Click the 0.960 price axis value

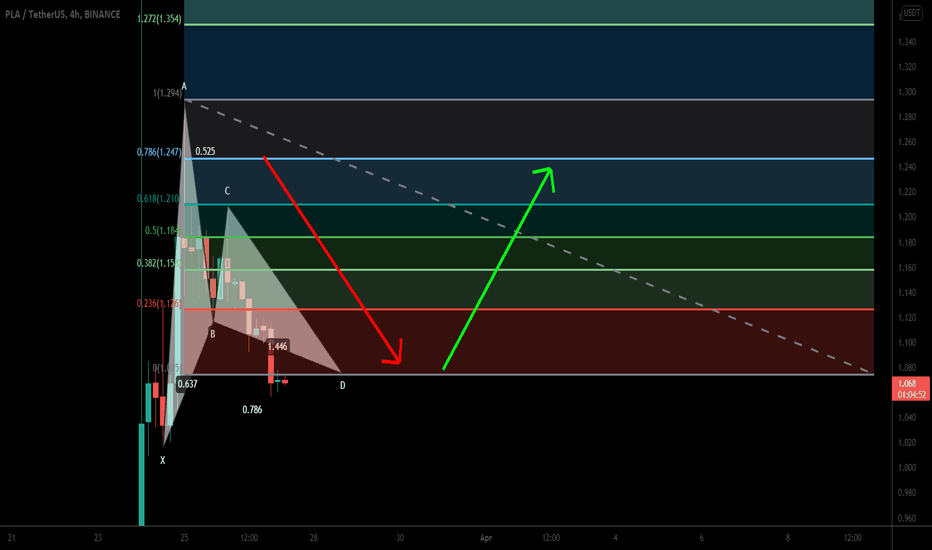click(907, 518)
